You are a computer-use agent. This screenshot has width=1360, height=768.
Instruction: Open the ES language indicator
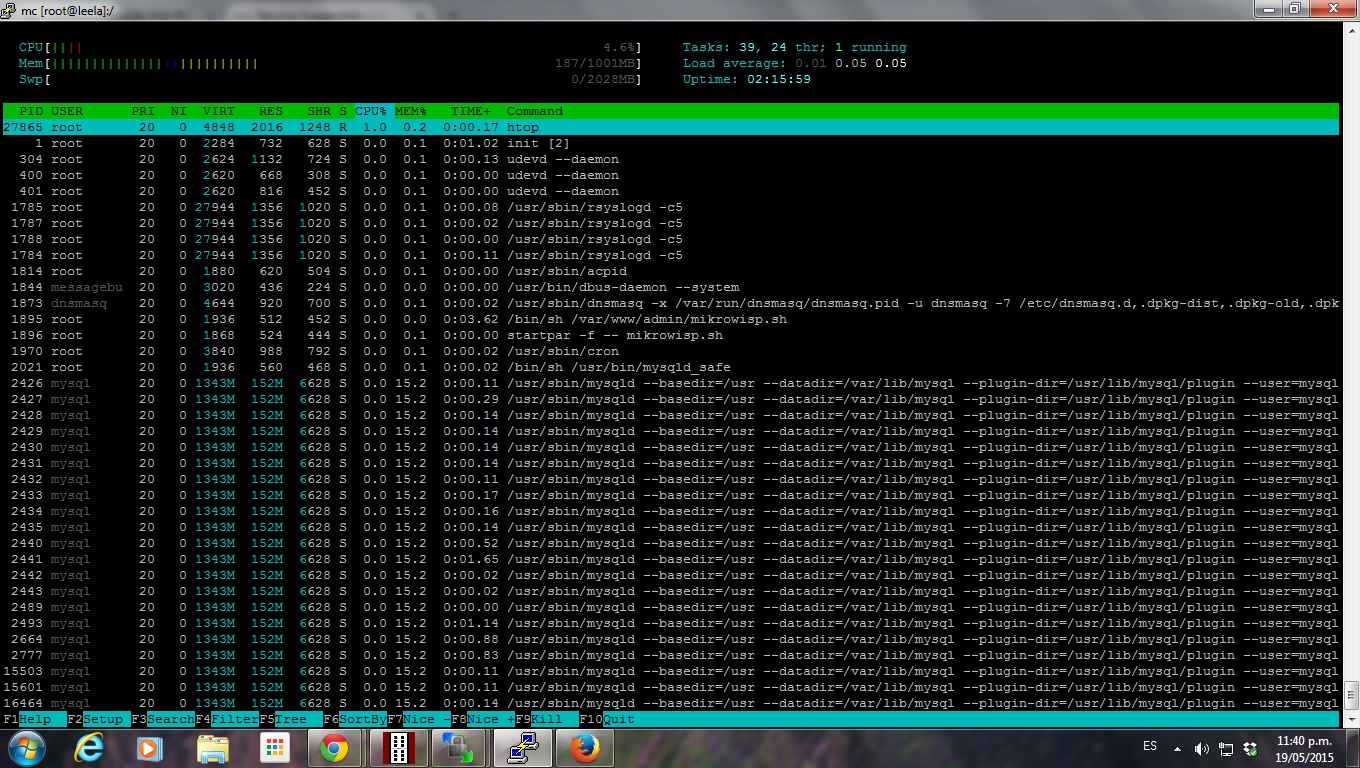[1149, 747]
